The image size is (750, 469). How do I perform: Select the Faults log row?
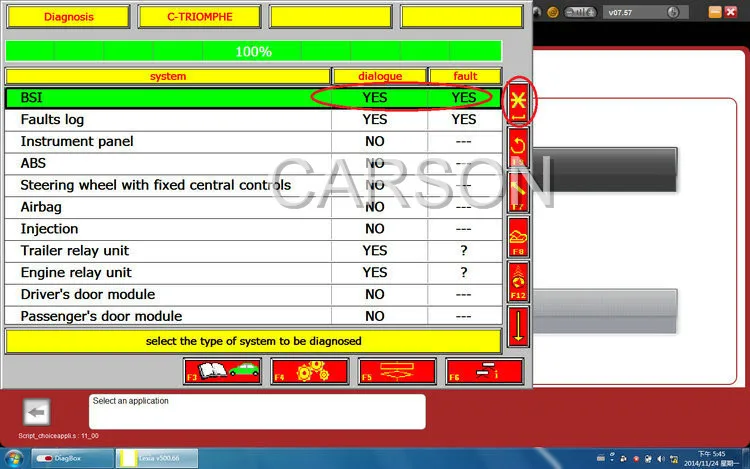point(253,120)
